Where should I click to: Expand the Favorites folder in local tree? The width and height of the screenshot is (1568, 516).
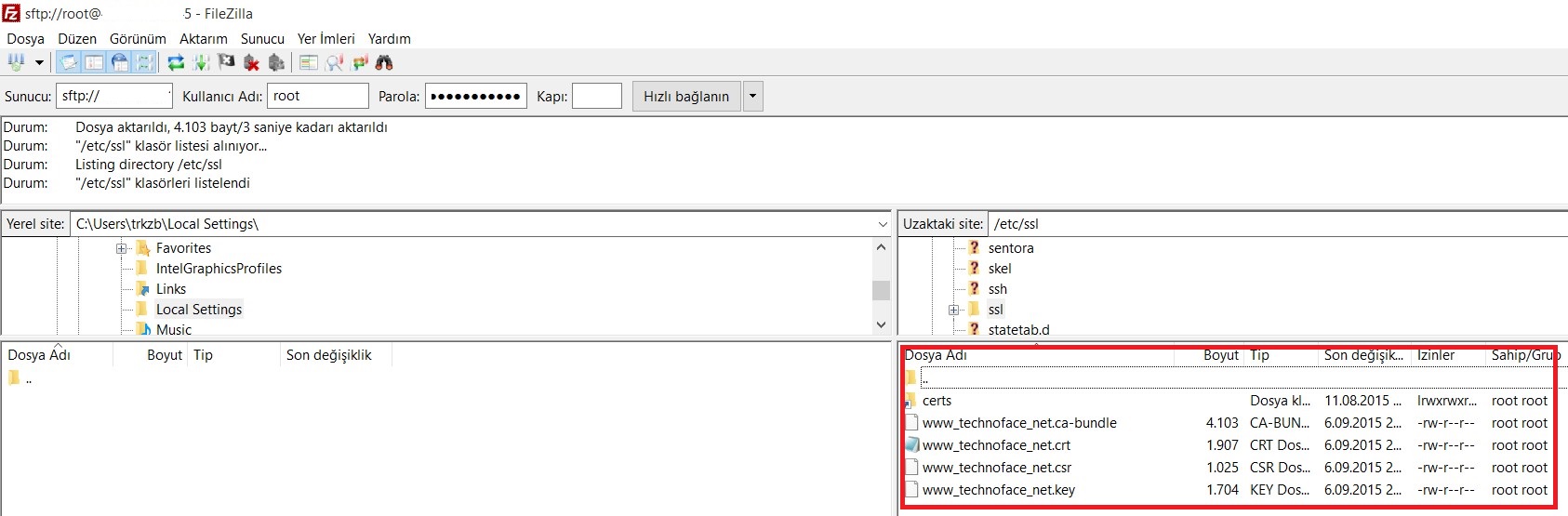(x=121, y=248)
